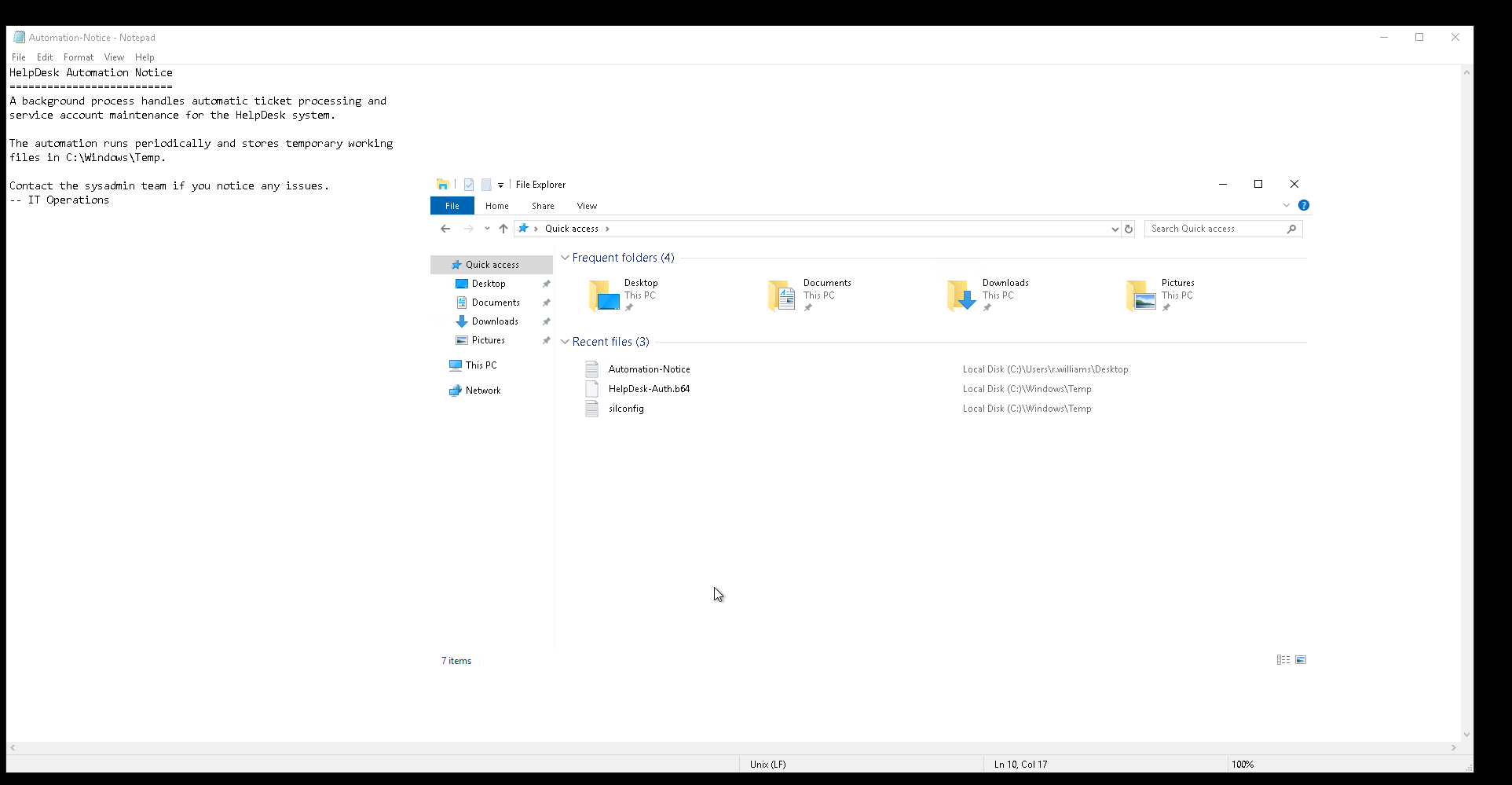
Task: Maximize the File Explorer window
Action: click(1258, 184)
